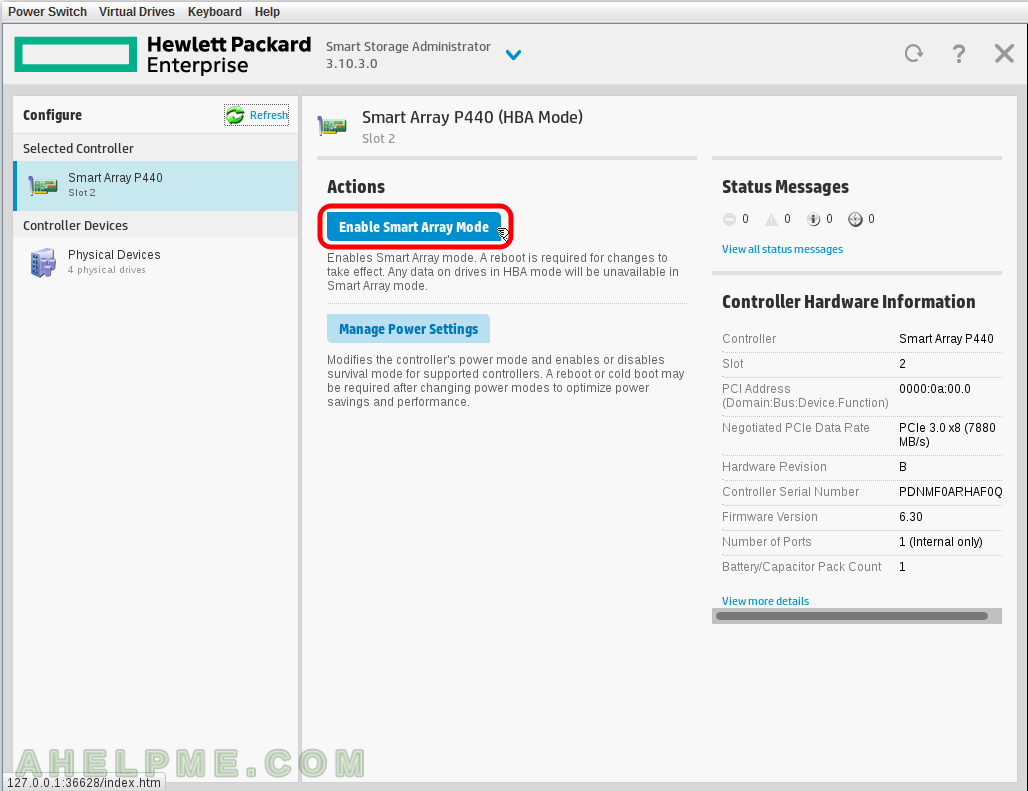Open View more details link
Viewport: 1028px width, 791px height.
click(765, 601)
